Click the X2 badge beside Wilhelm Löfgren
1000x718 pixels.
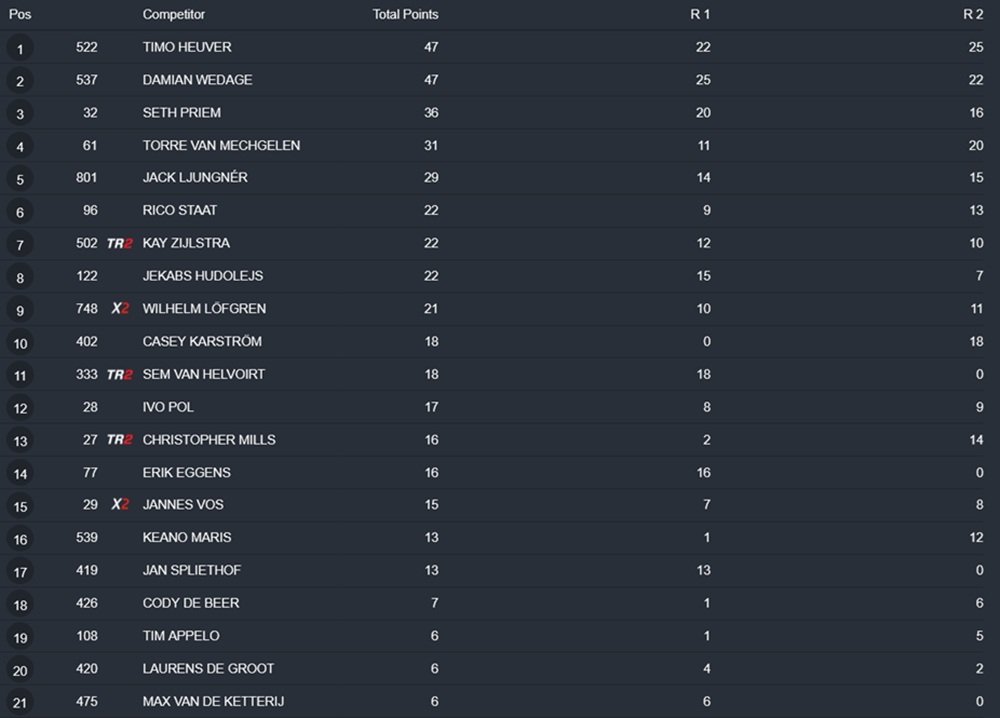[120, 309]
